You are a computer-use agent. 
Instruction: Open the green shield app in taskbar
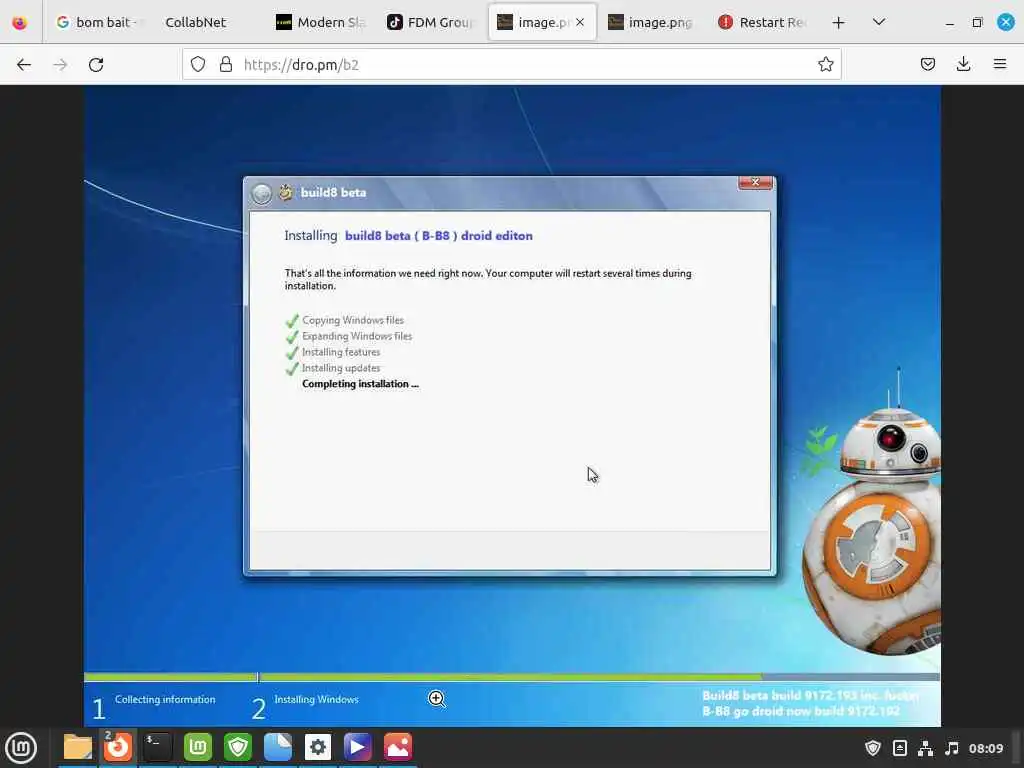238,747
